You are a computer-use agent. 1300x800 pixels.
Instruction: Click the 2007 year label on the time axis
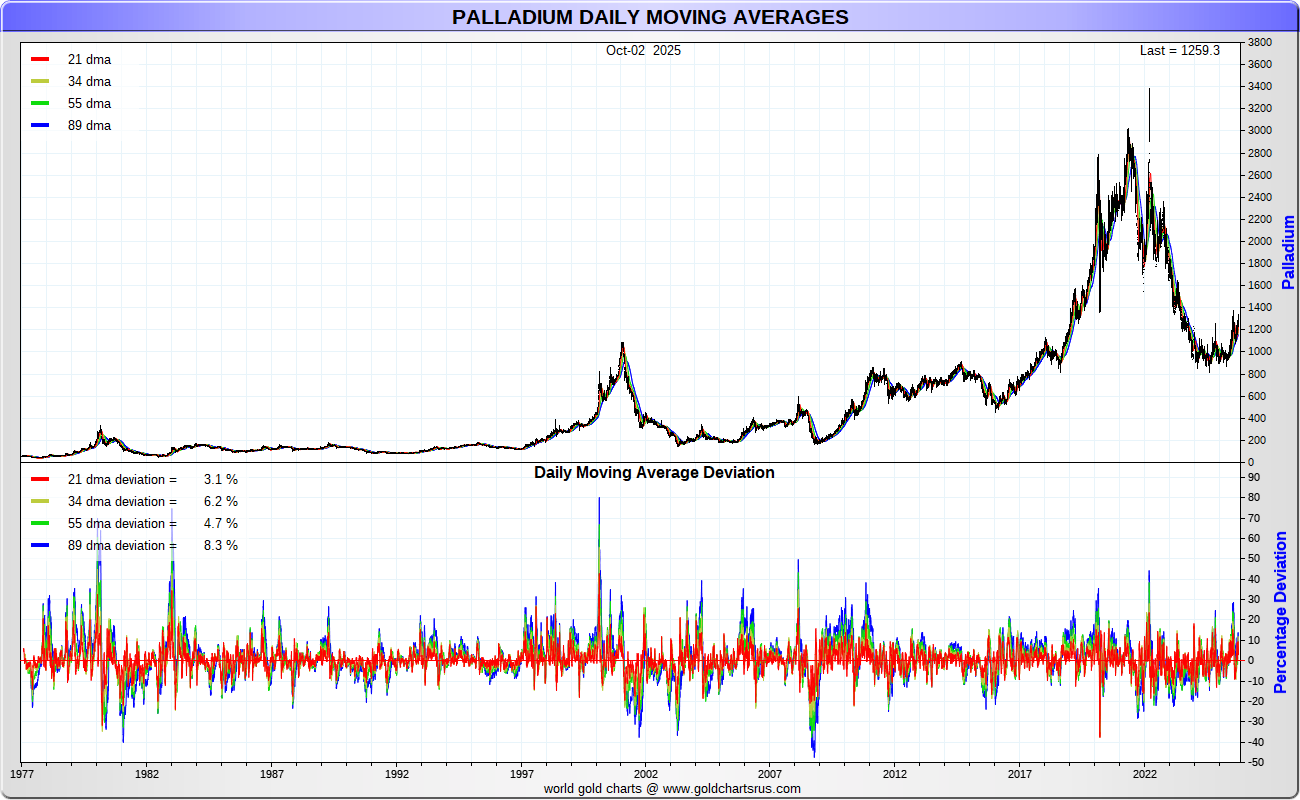pos(770,774)
